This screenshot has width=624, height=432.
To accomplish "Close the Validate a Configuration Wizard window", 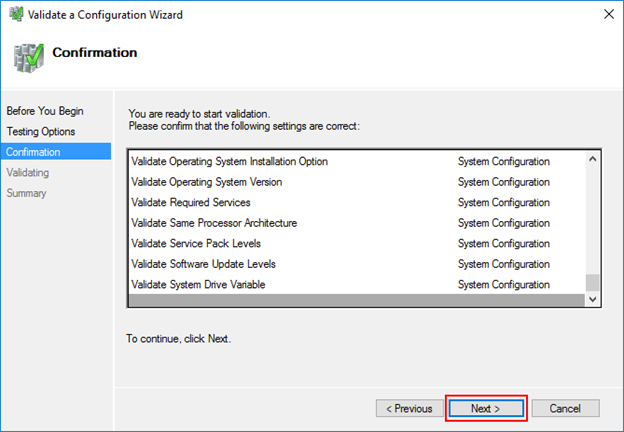I will (609, 14).
